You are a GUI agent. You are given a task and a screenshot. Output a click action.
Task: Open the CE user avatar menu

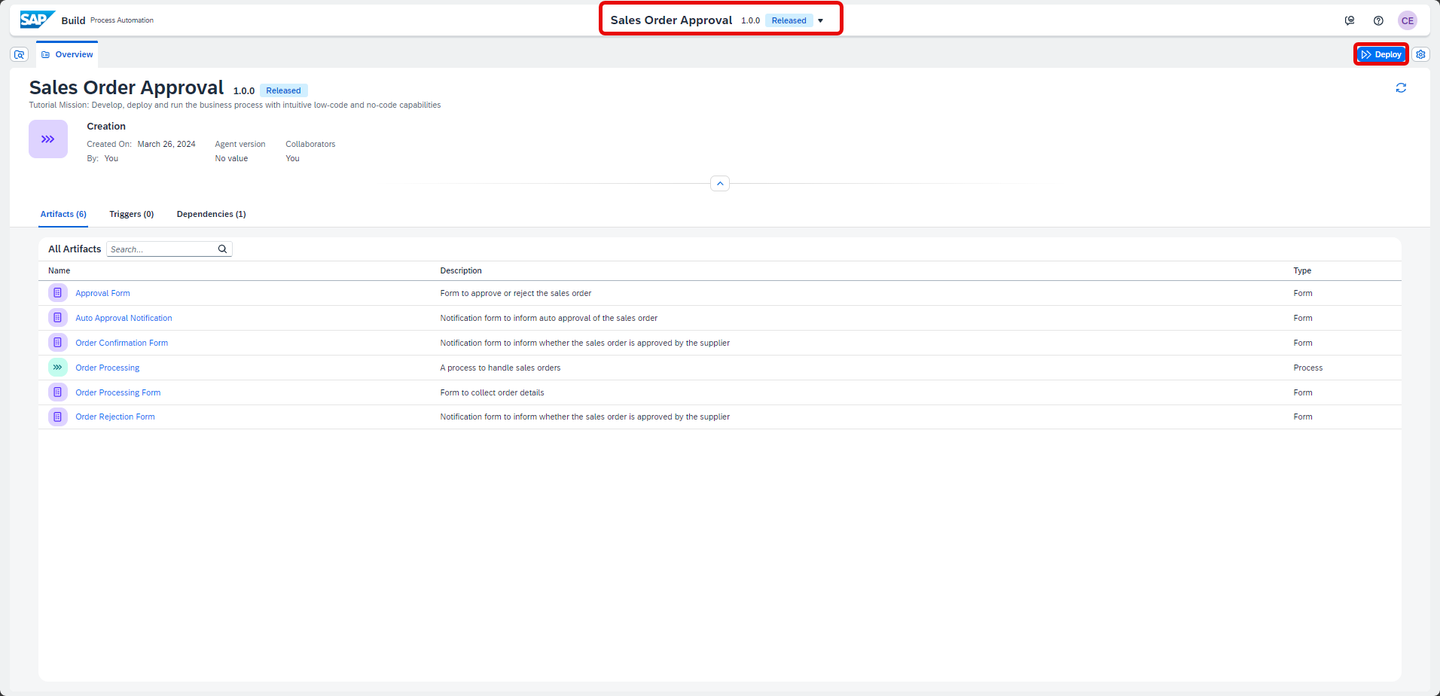pos(1407,20)
